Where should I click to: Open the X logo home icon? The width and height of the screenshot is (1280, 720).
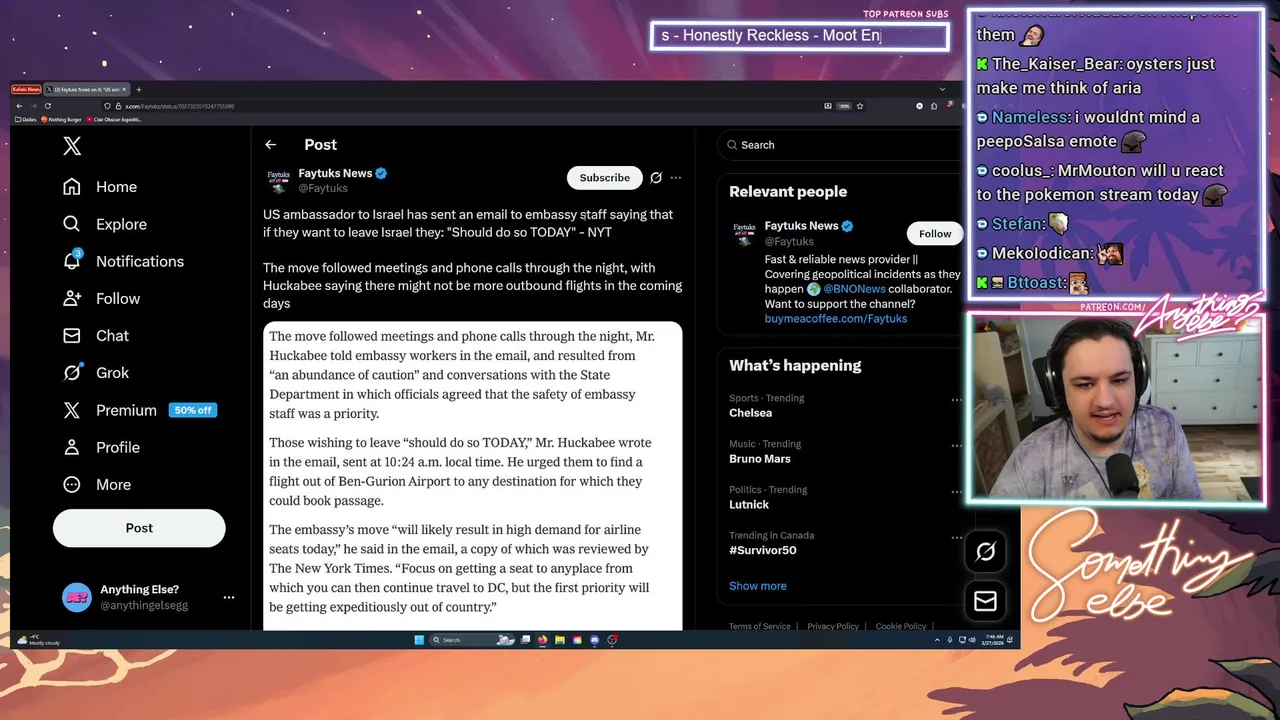(x=72, y=146)
